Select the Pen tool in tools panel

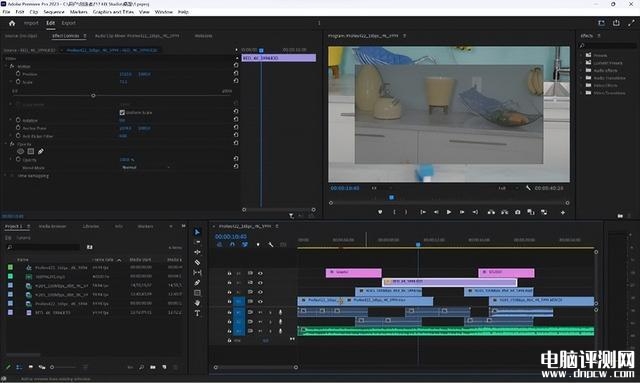click(197, 283)
